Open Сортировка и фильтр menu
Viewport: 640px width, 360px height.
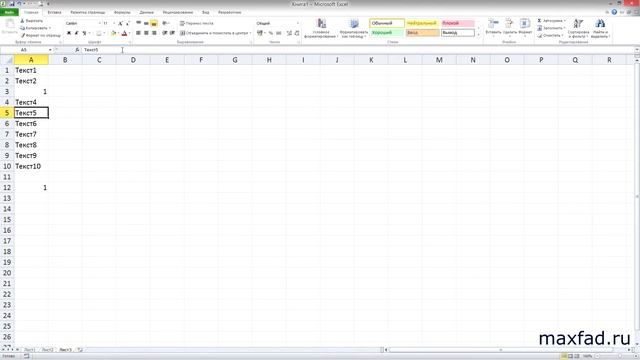click(x=578, y=29)
